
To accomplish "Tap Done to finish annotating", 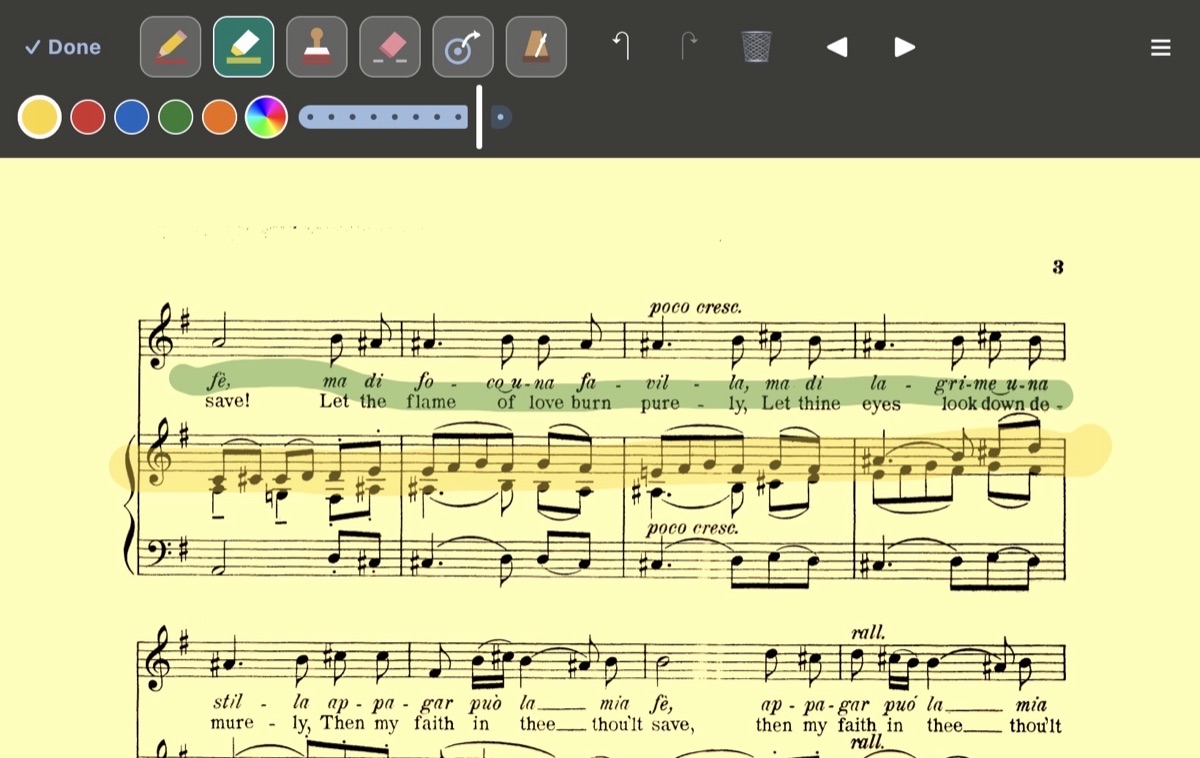I will (x=62, y=47).
